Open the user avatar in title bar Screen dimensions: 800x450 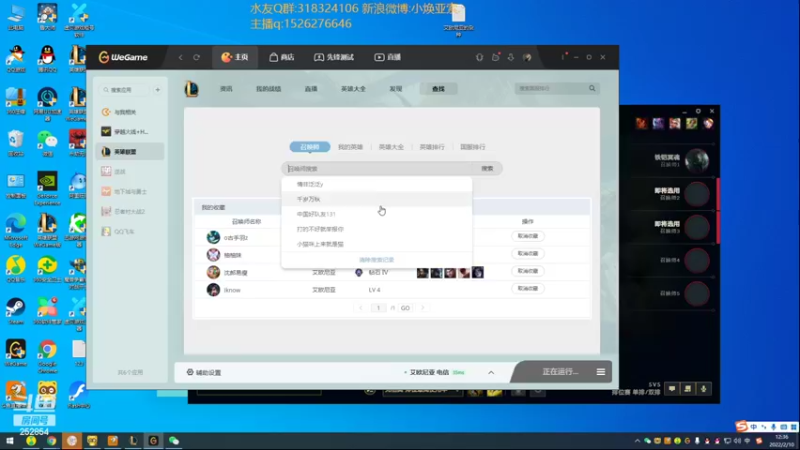coord(527,57)
